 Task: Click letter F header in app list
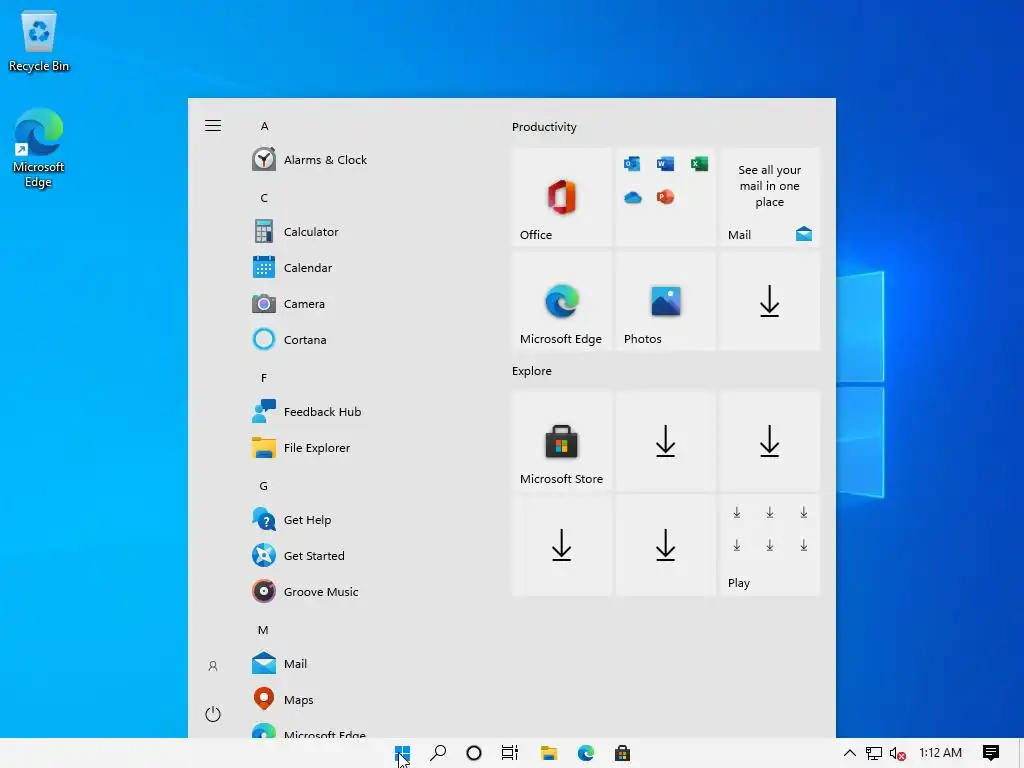click(x=264, y=378)
